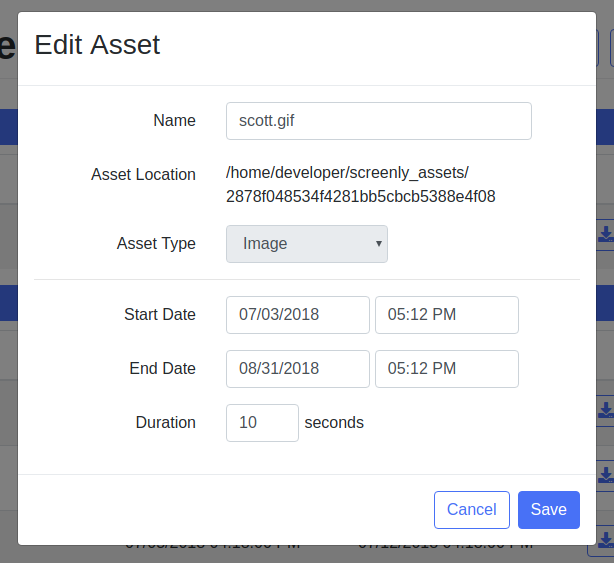Cancel editing the asset

[x=471, y=510]
